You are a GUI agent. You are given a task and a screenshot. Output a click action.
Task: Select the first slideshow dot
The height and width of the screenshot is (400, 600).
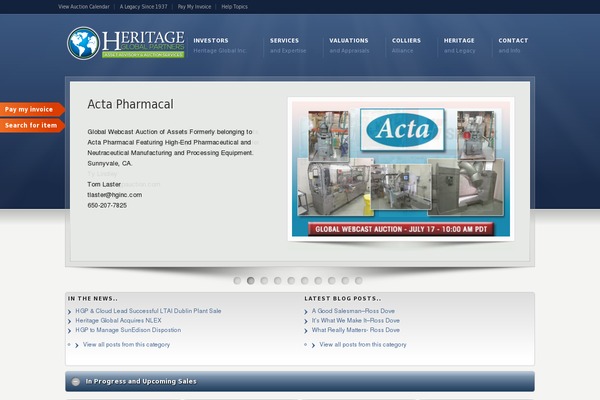(237, 281)
